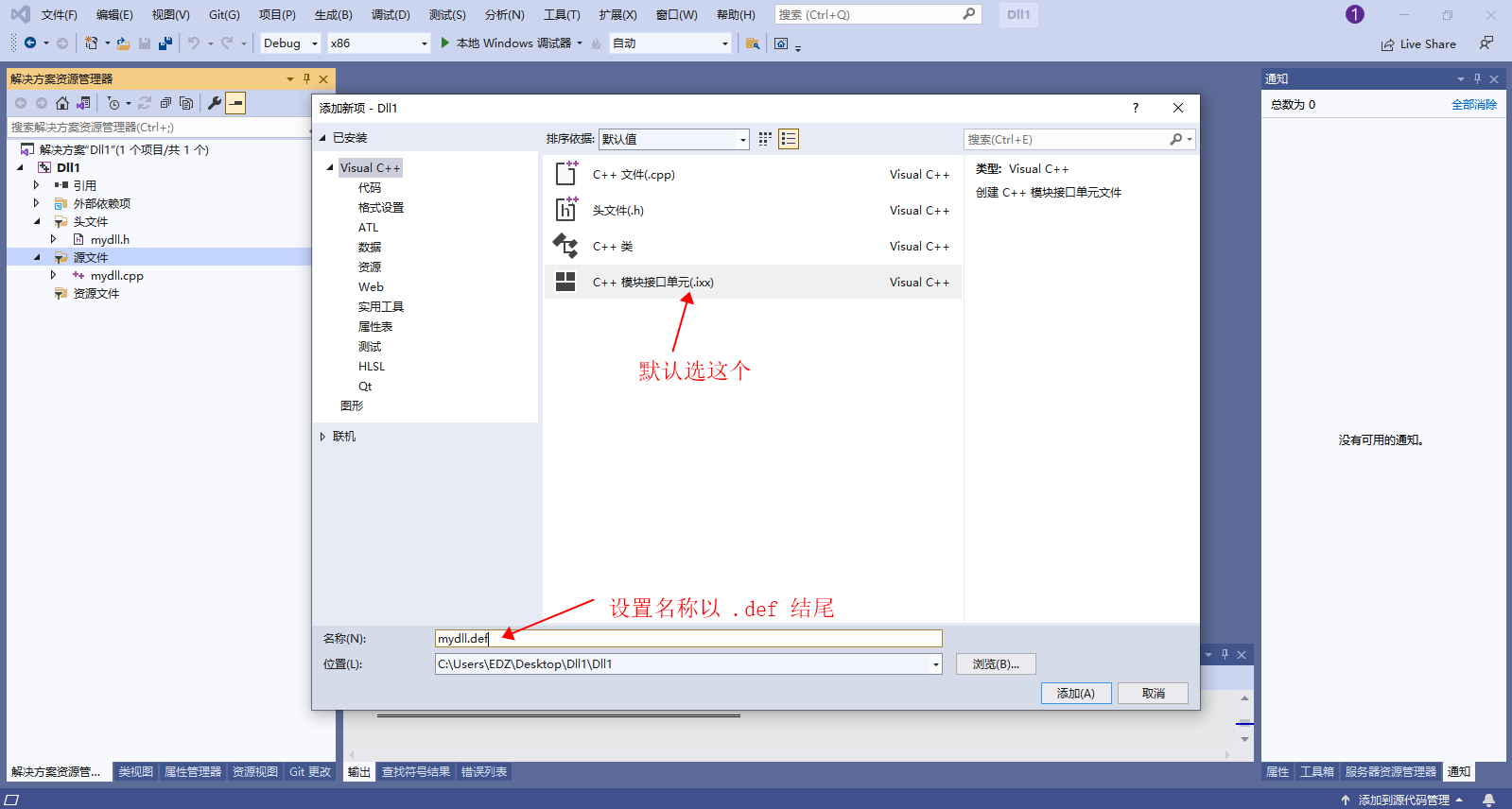Click the name field containing mydll.def
This screenshot has height=809, width=1512.
[x=688, y=639]
